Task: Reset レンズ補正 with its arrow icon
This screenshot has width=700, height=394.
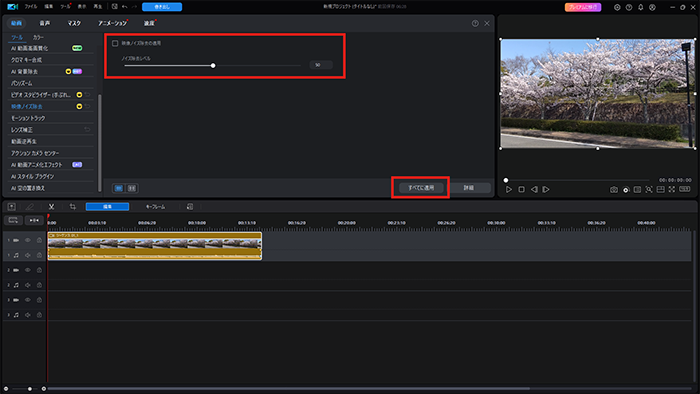Action: click(88, 130)
